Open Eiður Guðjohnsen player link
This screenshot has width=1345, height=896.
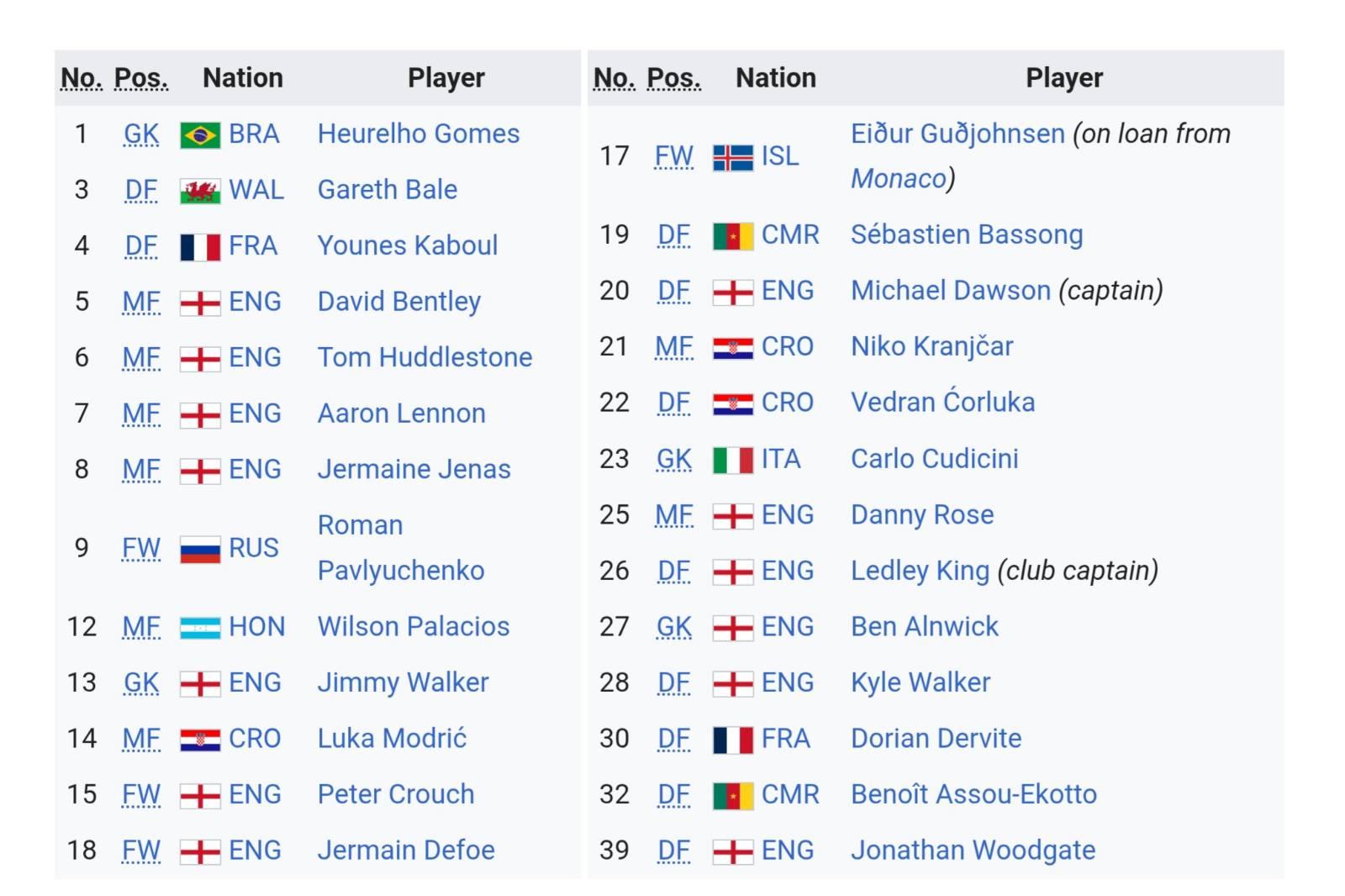coord(957,134)
